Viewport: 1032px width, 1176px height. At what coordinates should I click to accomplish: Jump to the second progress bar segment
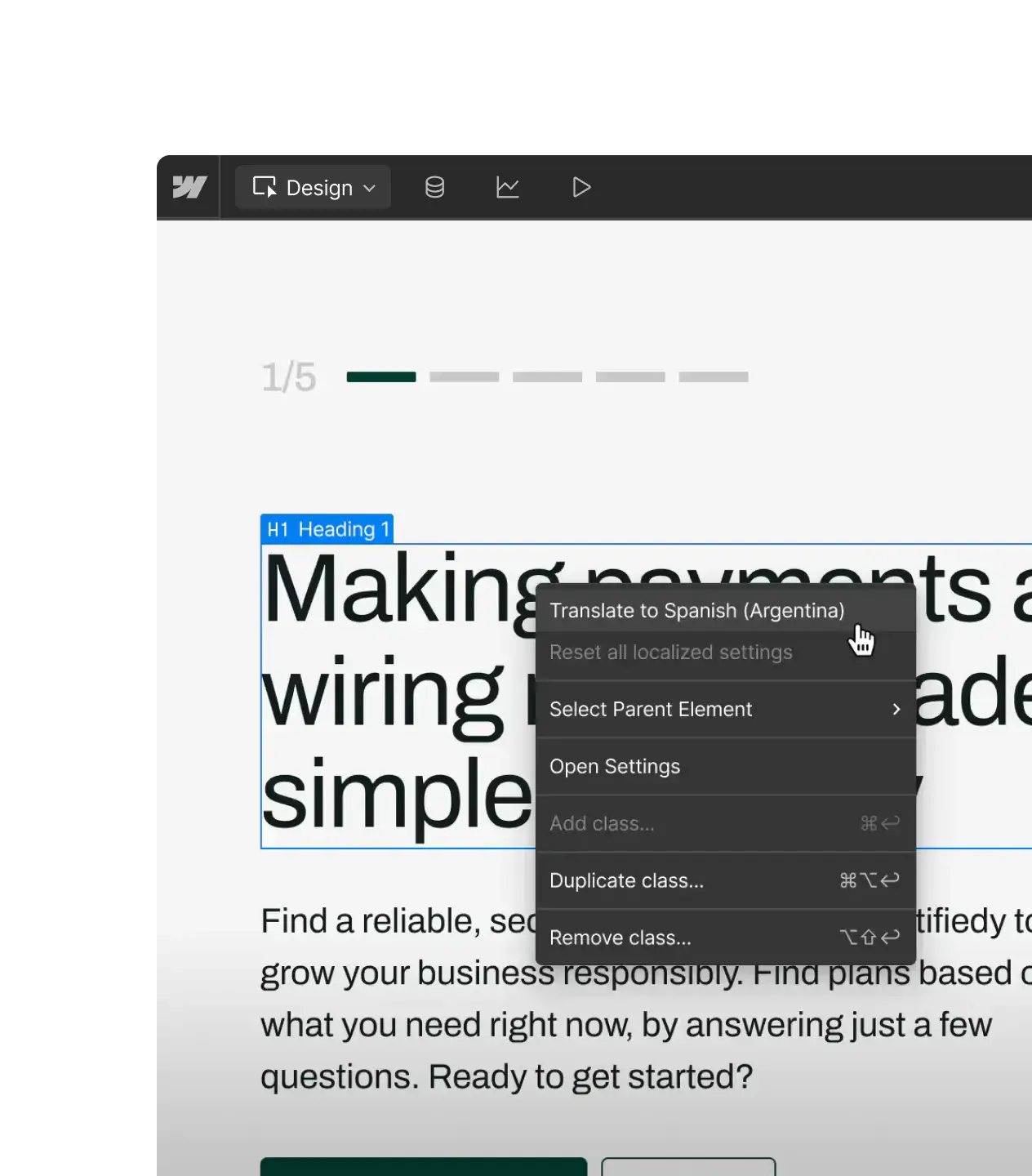tap(464, 376)
